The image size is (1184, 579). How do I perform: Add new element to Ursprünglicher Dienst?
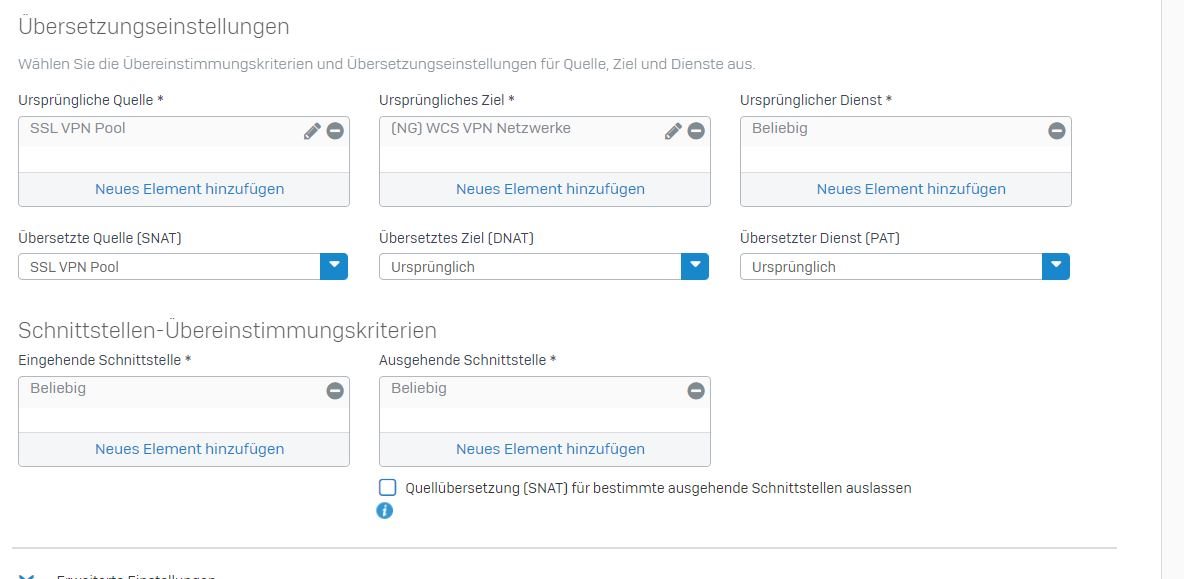[x=911, y=189]
